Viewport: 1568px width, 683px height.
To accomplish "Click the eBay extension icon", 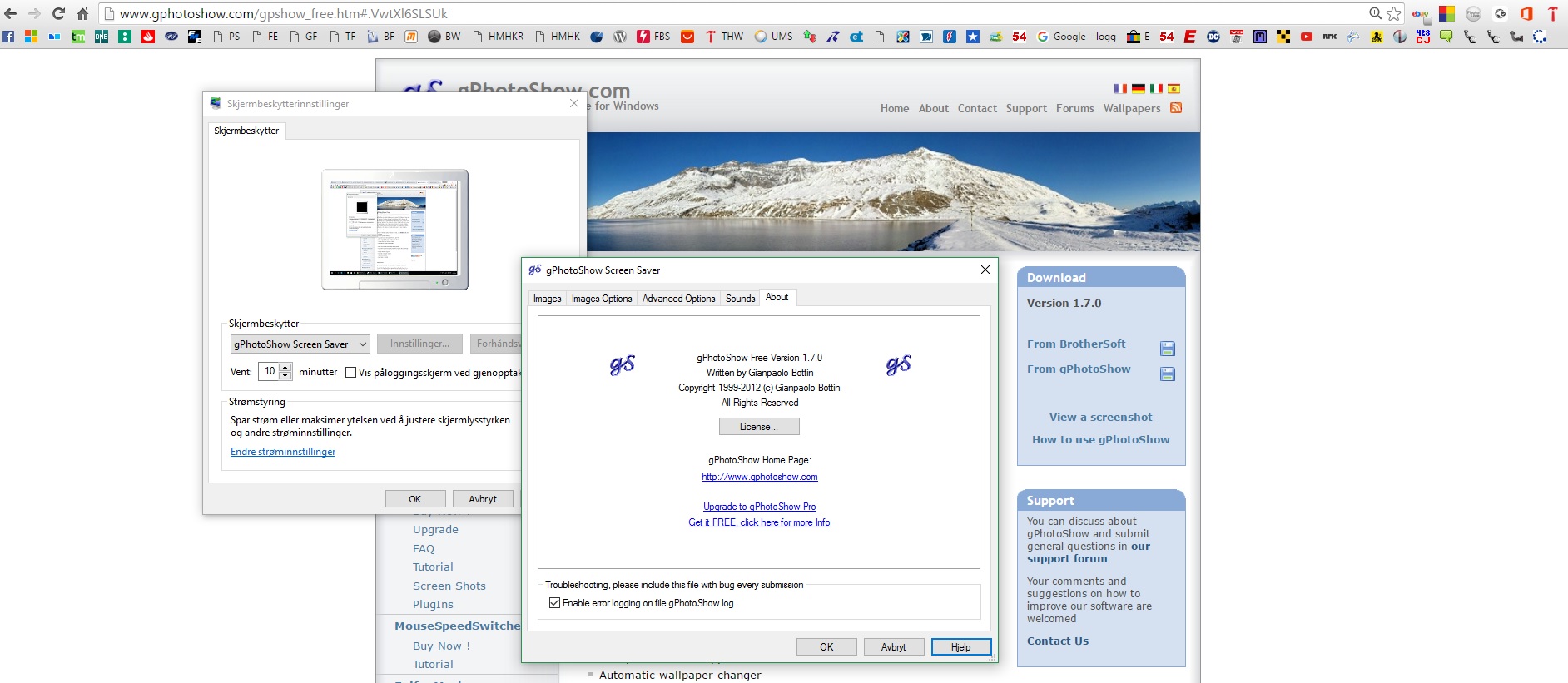I will click(x=1420, y=14).
